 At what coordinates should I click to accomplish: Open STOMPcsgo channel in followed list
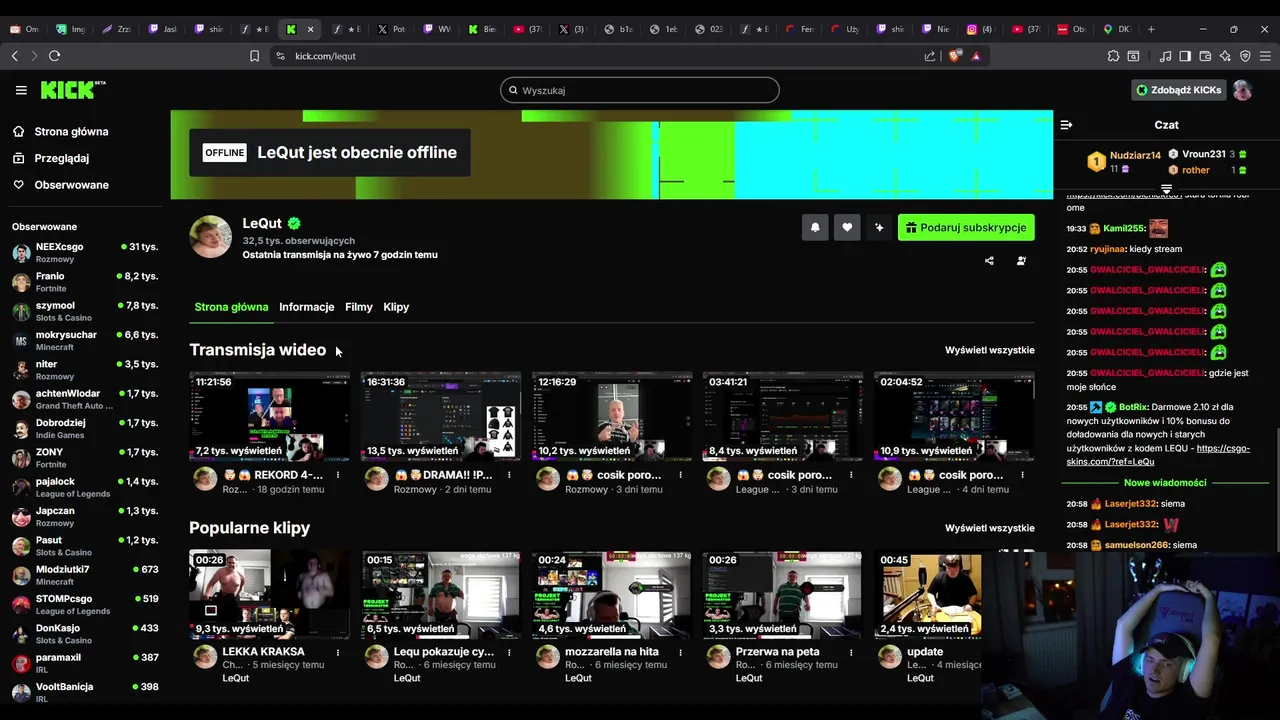[x=85, y=604]
